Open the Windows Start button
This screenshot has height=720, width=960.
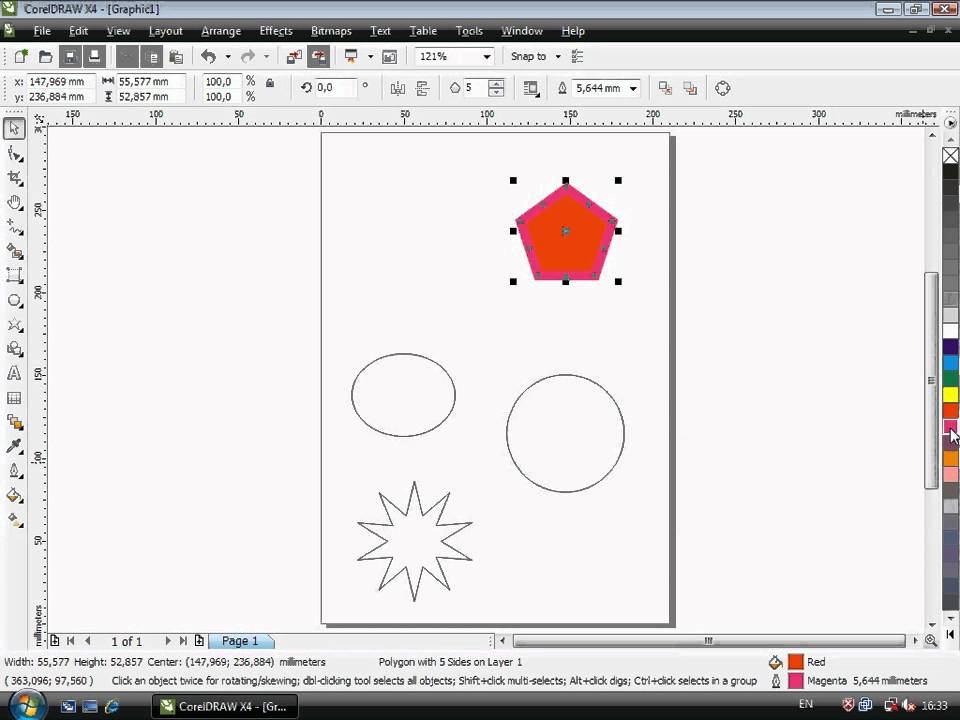26,706
